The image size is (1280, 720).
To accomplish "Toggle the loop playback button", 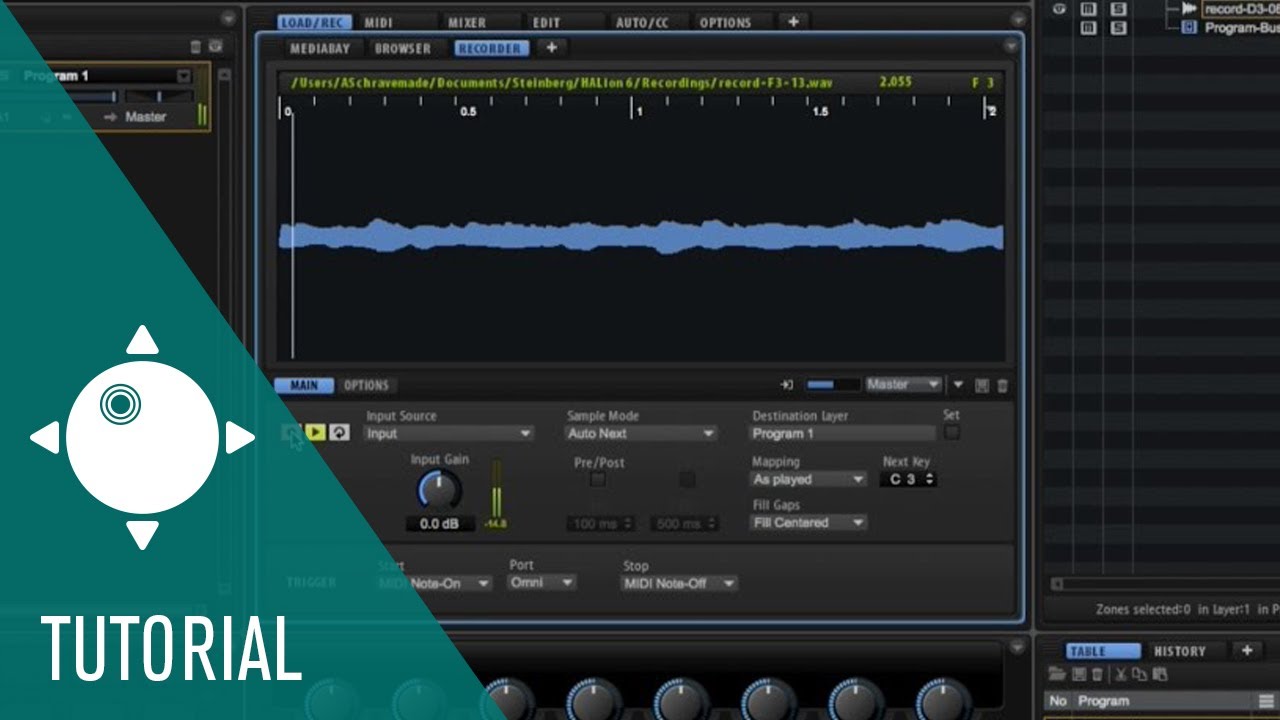I will [x=340, y=433].
